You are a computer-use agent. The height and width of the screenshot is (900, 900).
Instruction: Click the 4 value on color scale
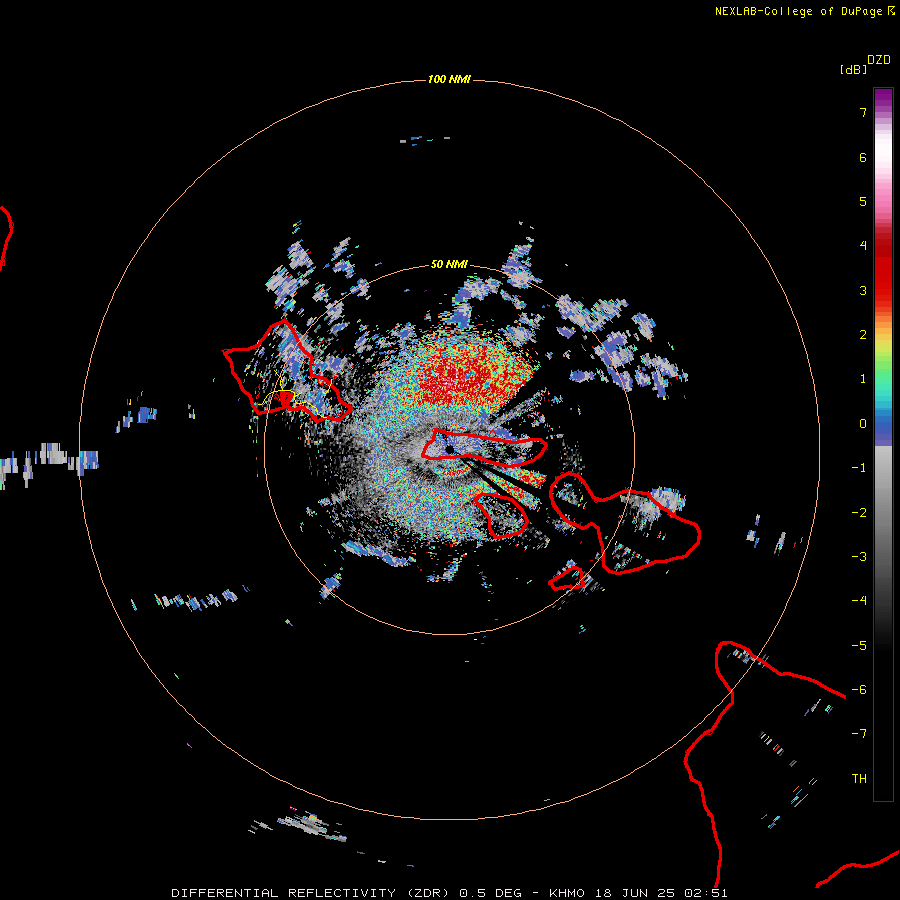863,246
